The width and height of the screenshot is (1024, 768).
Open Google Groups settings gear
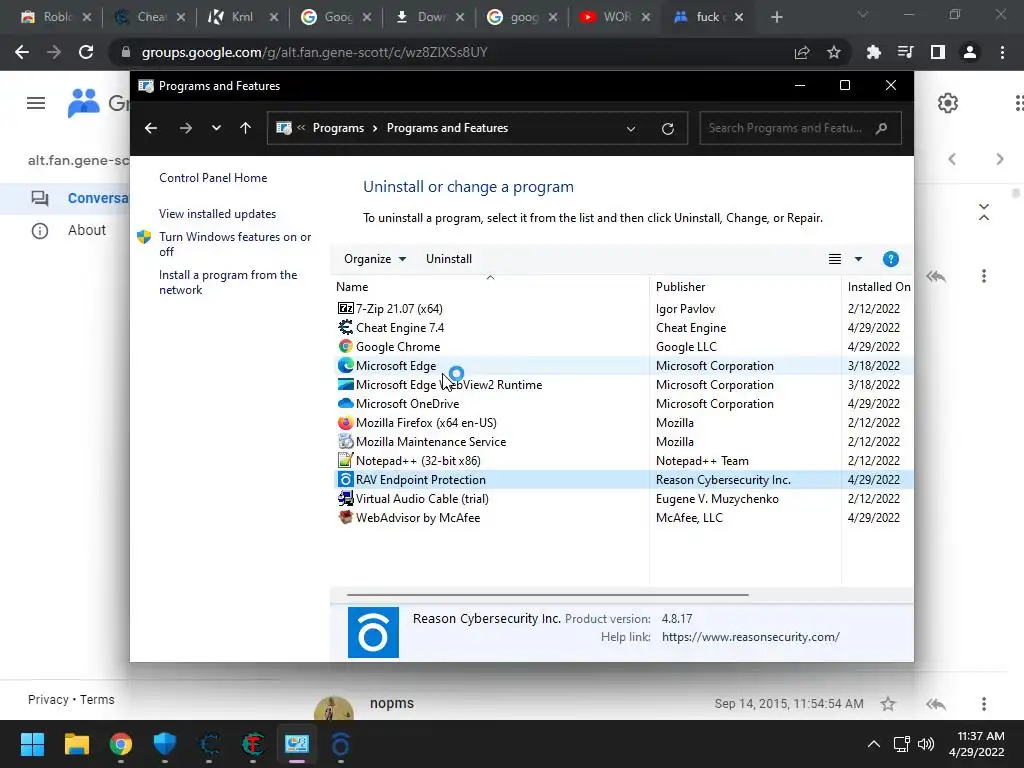pyautogui.click(x=948, y=103)
